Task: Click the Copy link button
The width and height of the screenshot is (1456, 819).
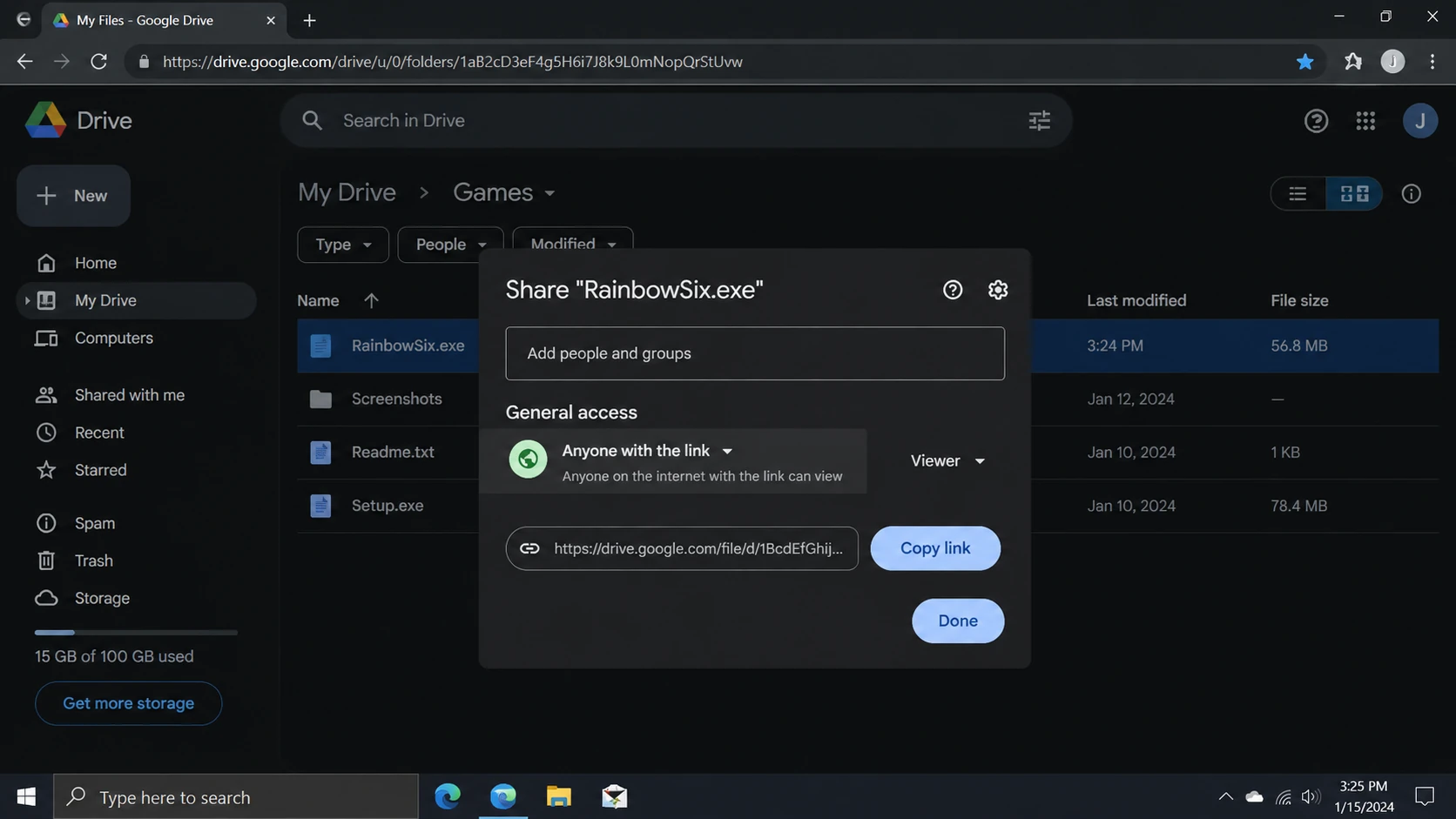Action: click(935, 548)
